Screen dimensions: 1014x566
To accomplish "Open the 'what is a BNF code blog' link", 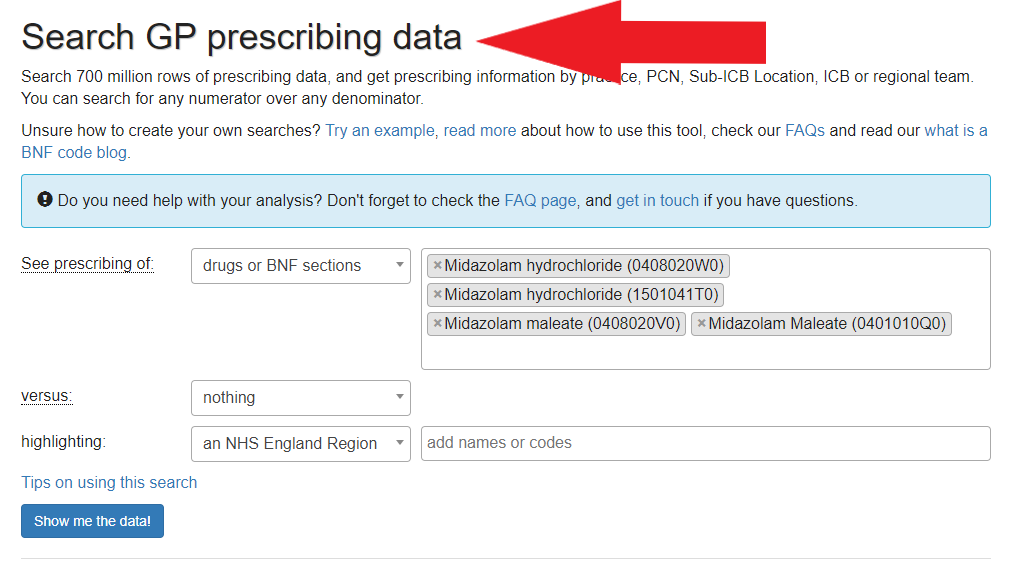I will pos(955,131).
